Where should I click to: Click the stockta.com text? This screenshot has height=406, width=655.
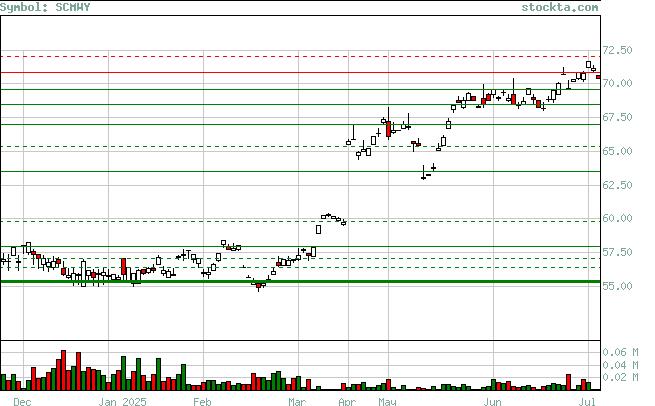pos(560,7)
